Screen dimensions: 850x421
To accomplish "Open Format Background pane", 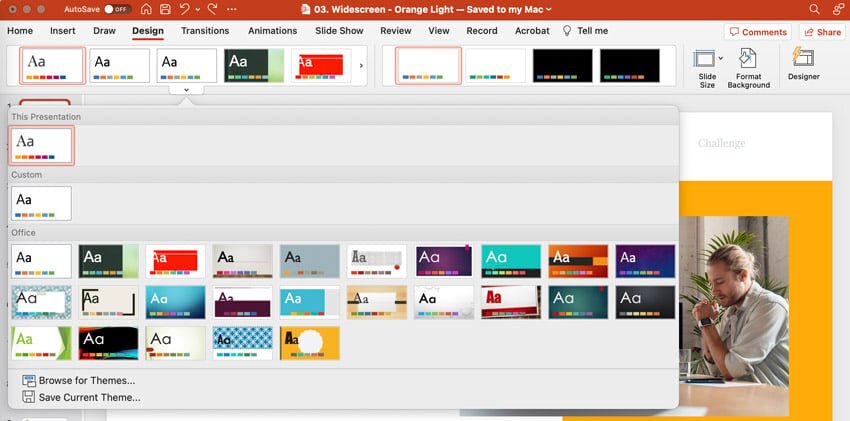I will [x=748, y=68].
